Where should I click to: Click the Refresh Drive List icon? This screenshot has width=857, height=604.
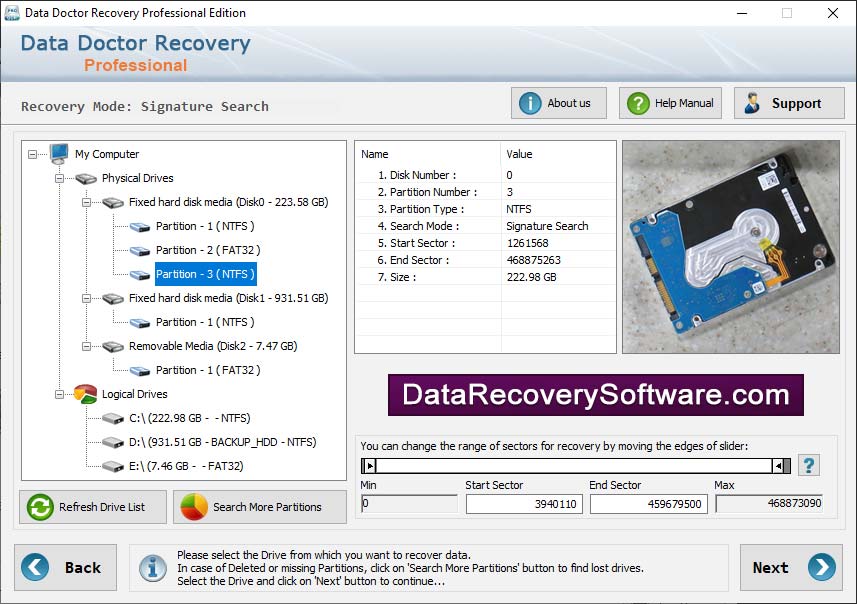point(40,507)
